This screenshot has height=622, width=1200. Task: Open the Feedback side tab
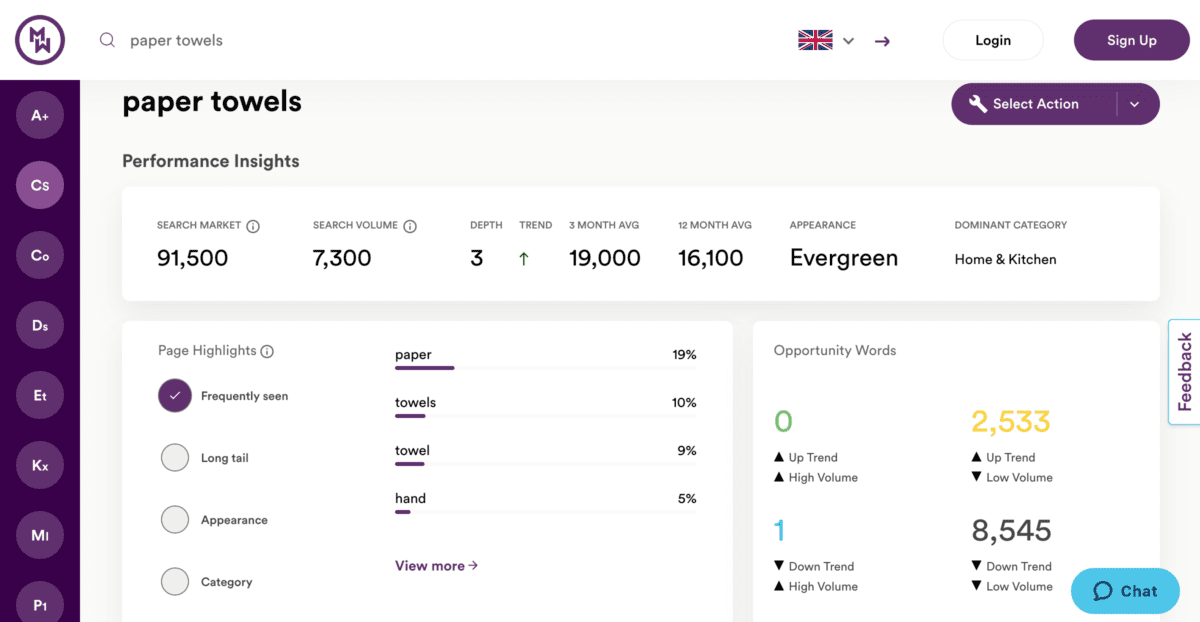coord(1184,372)
